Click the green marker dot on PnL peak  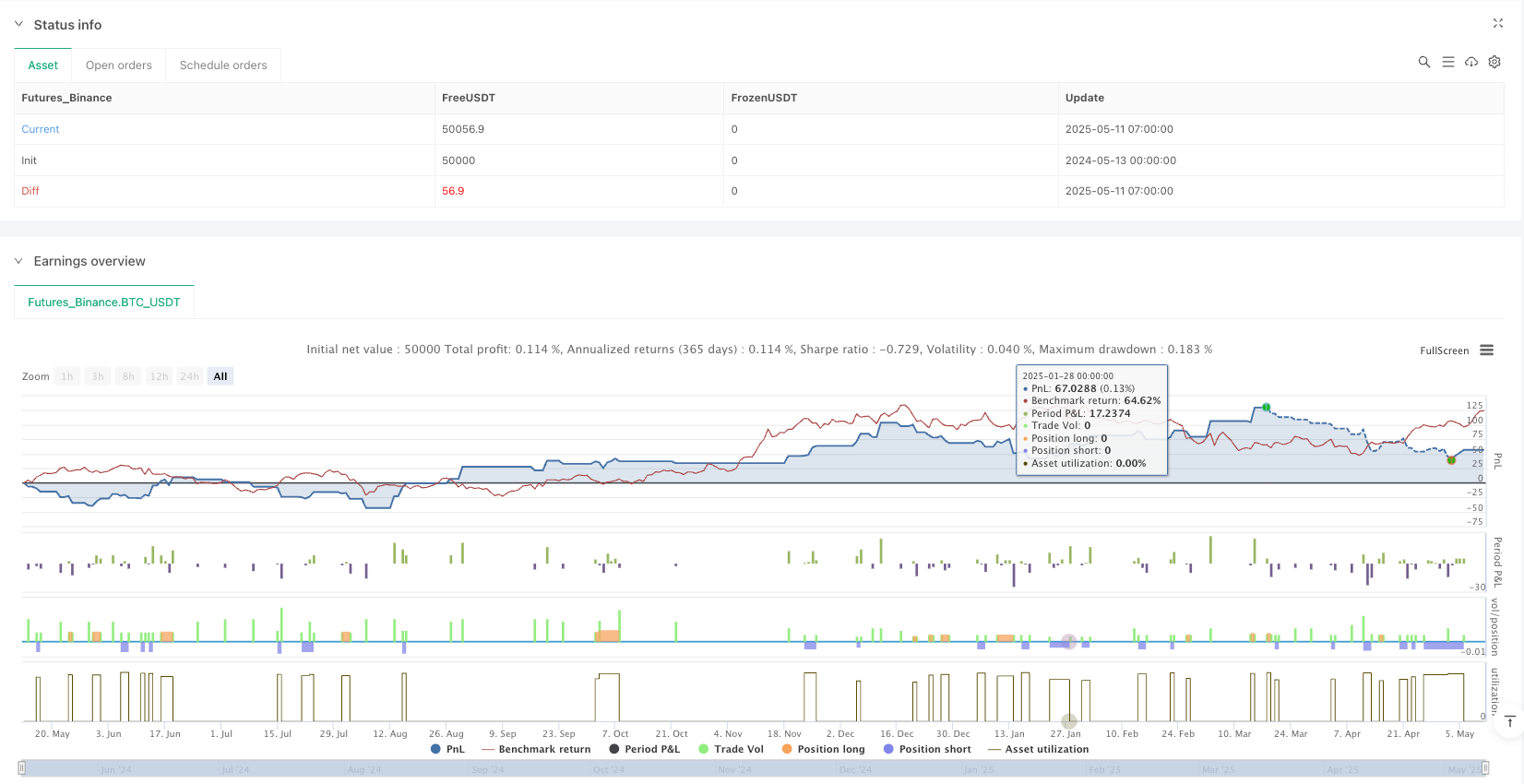[x=1267, y=407]
